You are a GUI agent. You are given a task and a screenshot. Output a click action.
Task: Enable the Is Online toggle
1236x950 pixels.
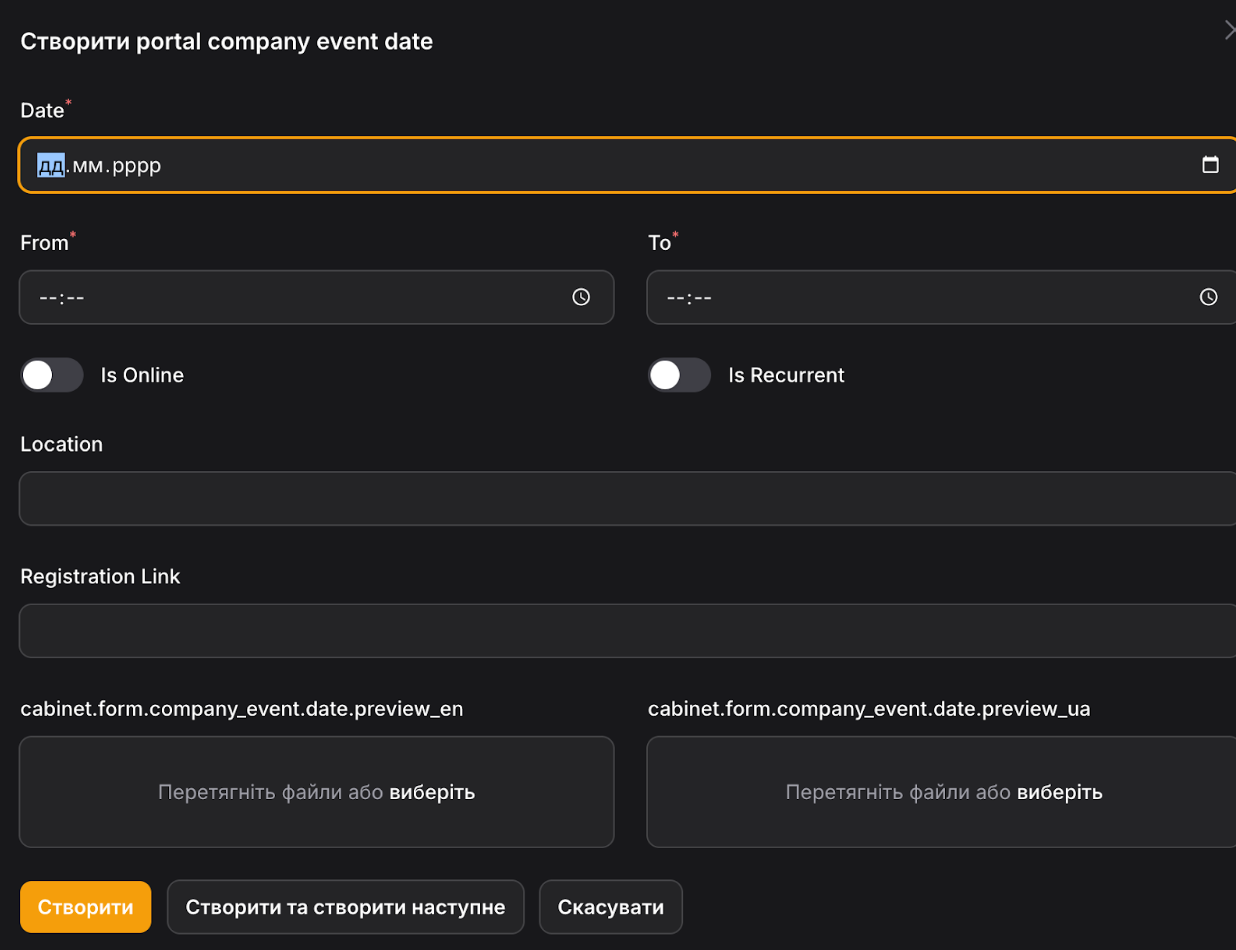pos(52,375)
